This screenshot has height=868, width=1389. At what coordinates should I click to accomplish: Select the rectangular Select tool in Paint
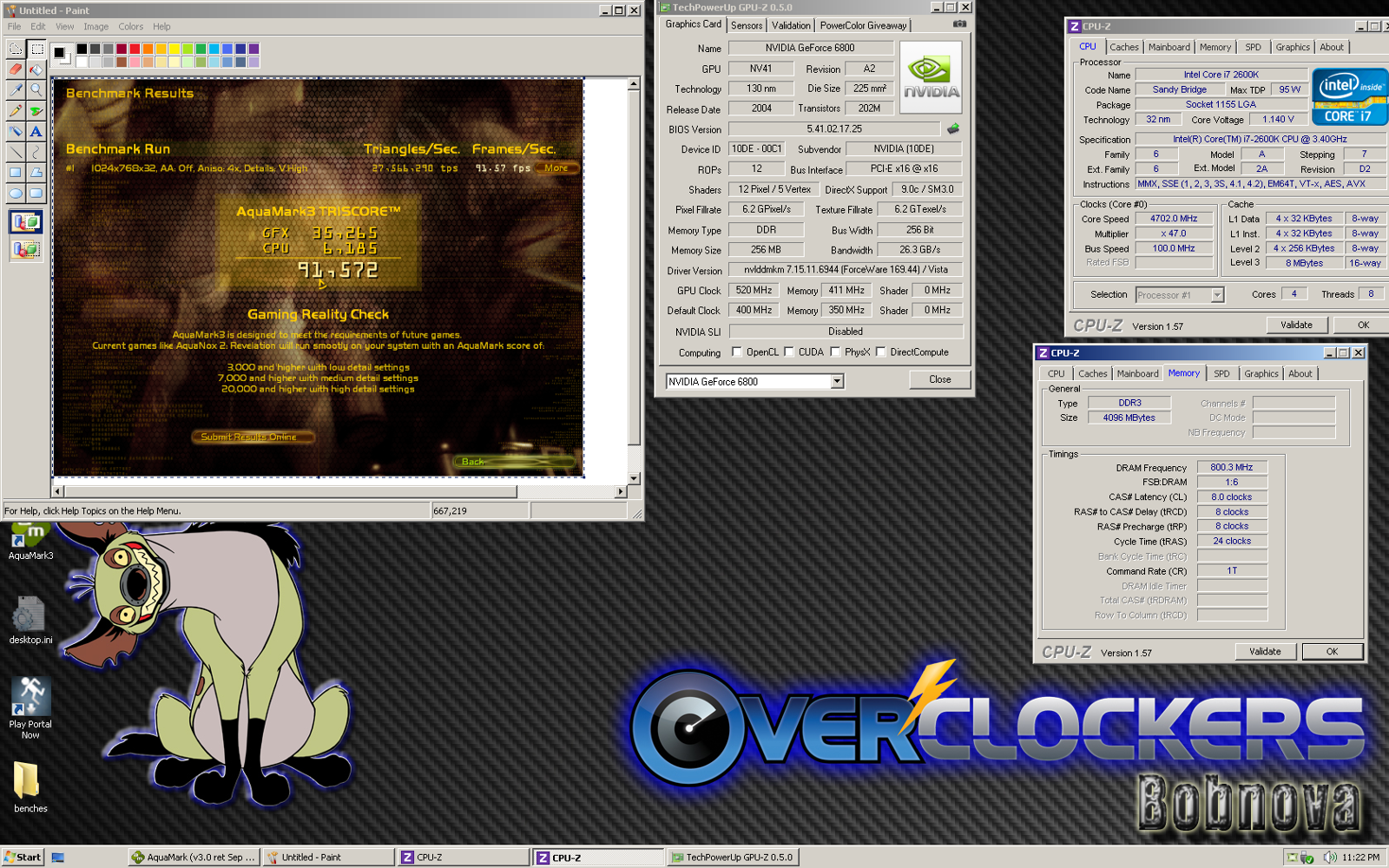pyautogui.click(x=36, y=49)
